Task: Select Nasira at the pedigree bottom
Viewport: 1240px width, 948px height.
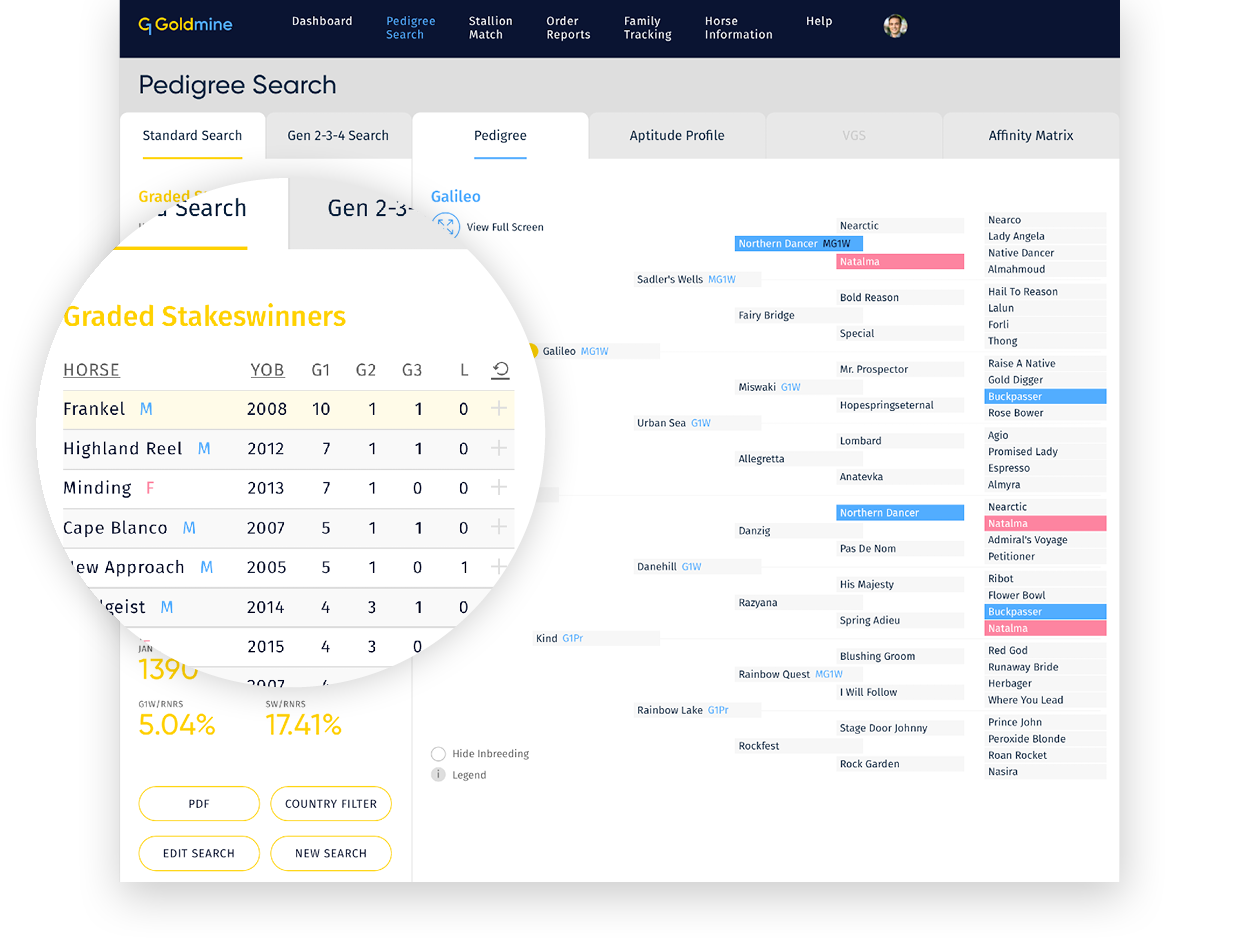Action: [x=1045, y=772]
